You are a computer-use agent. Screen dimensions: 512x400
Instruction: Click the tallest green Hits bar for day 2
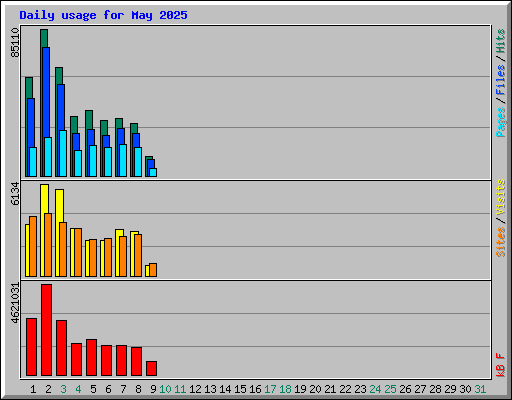[x=44, y=38]
